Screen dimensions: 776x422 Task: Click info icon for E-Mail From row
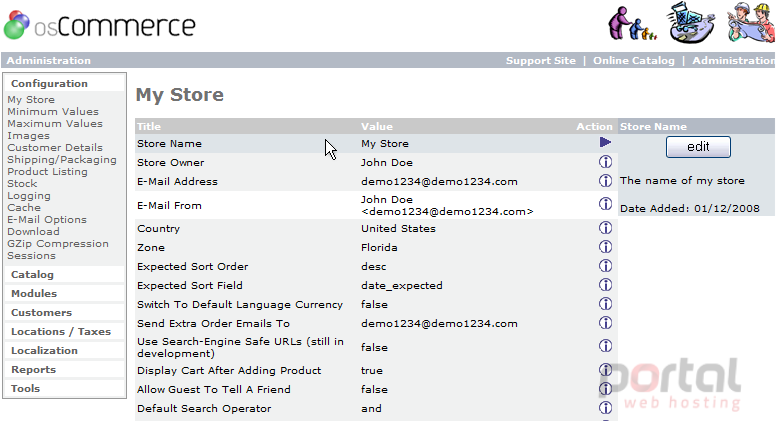pos(605,203)
